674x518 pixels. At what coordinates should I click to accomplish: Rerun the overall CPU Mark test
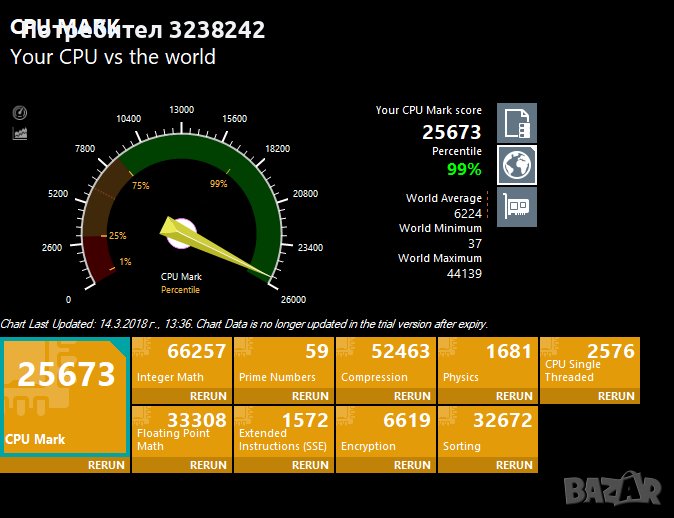106,465
